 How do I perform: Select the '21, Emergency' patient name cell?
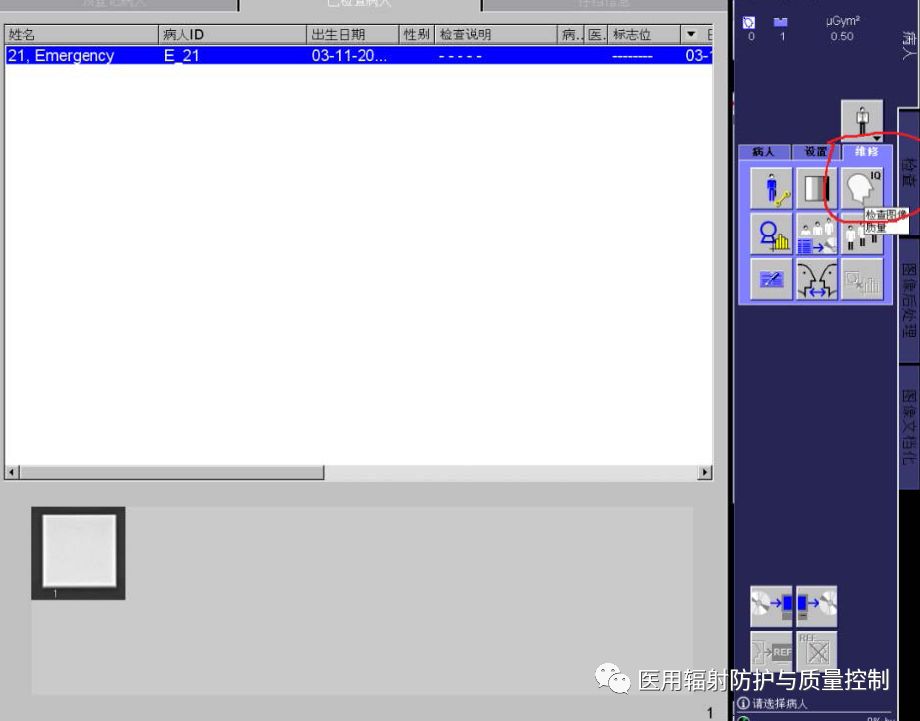pyautogui.click(x=61, y=56)
